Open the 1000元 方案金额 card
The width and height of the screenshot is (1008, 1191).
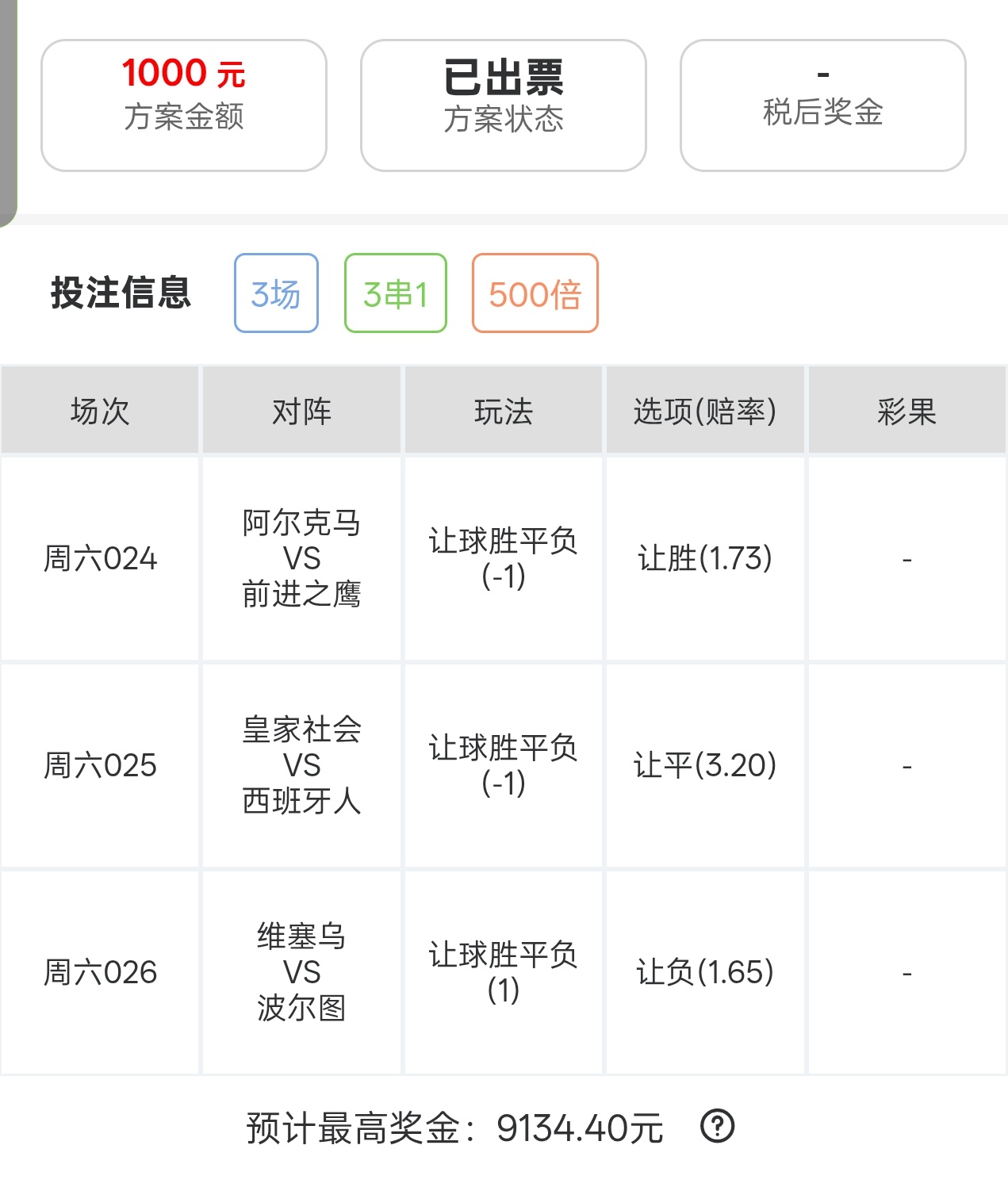[184, 105]
